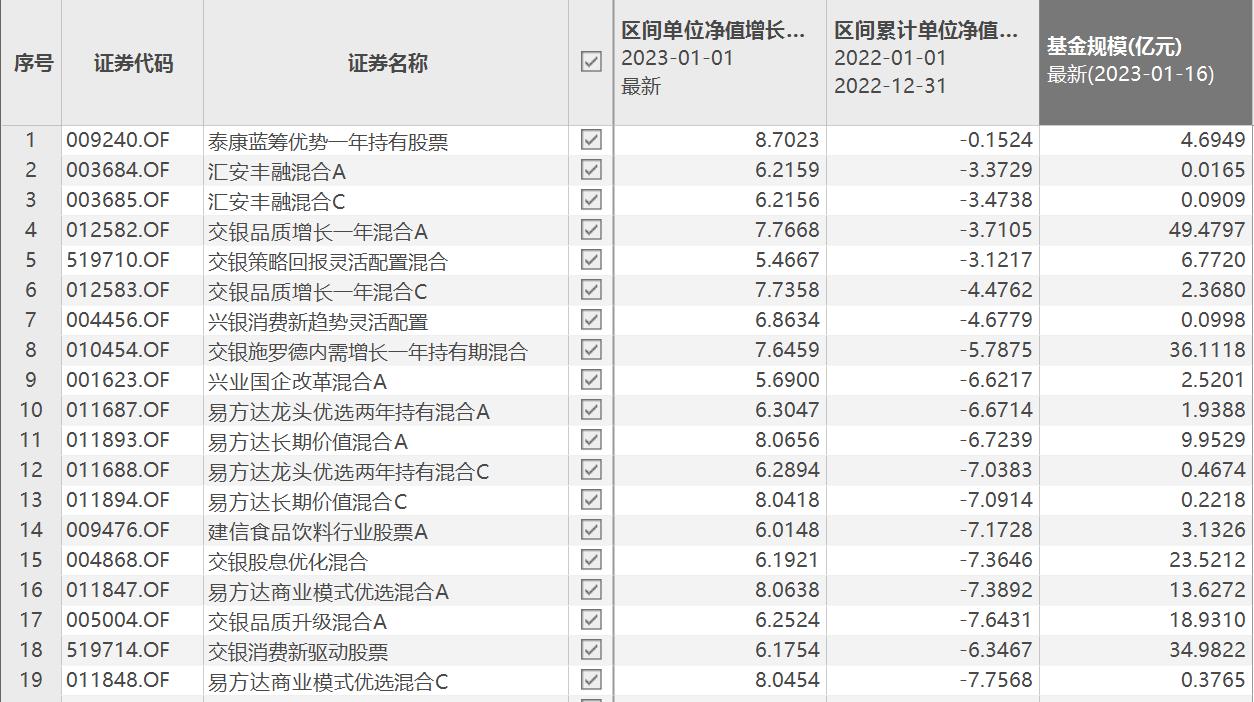This screenshot has width=1254, height=702.
Task: Sort by the 序号 column header
Action: point(33,63)
